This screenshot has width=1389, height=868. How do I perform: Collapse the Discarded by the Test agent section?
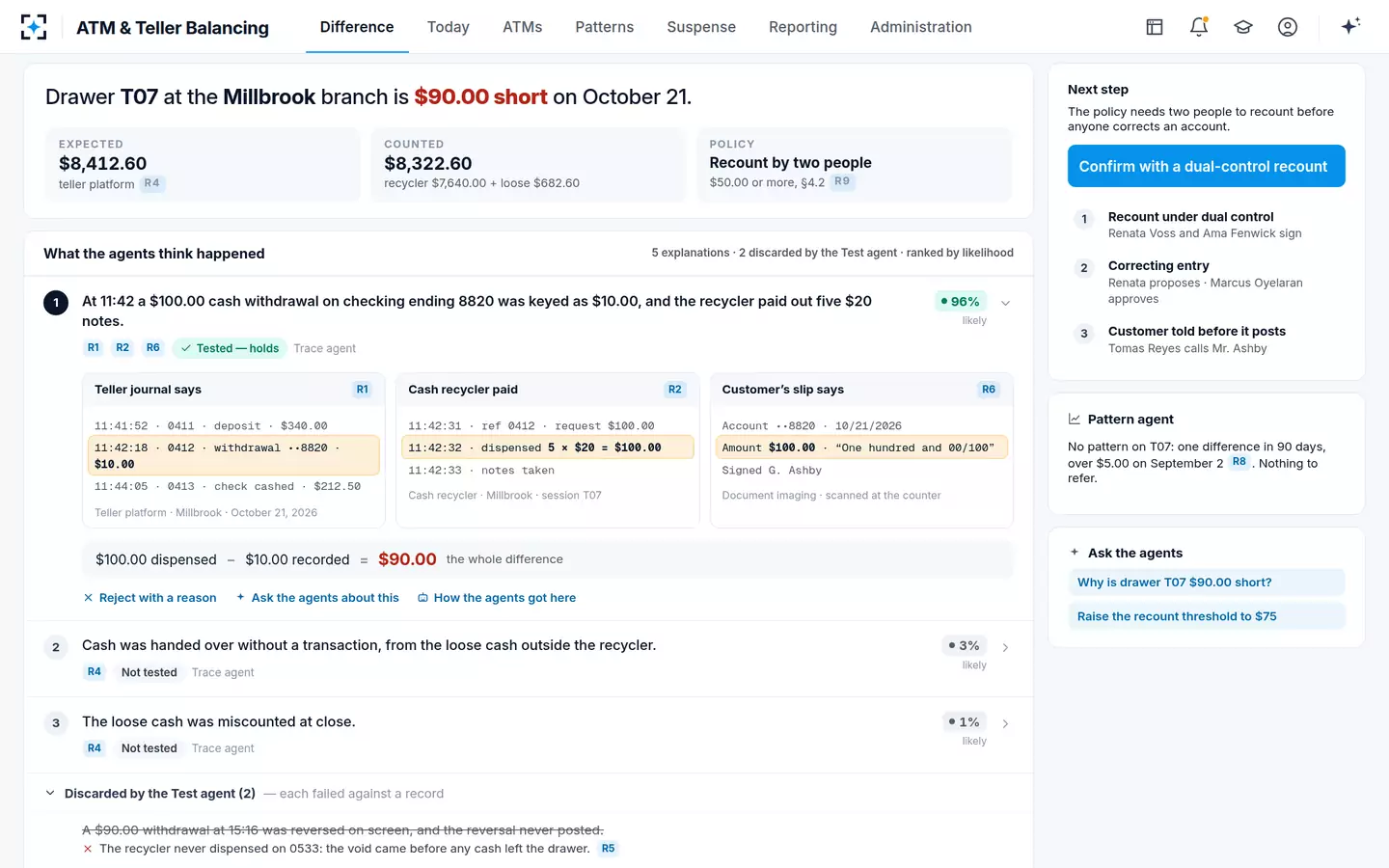pos(50,794)
